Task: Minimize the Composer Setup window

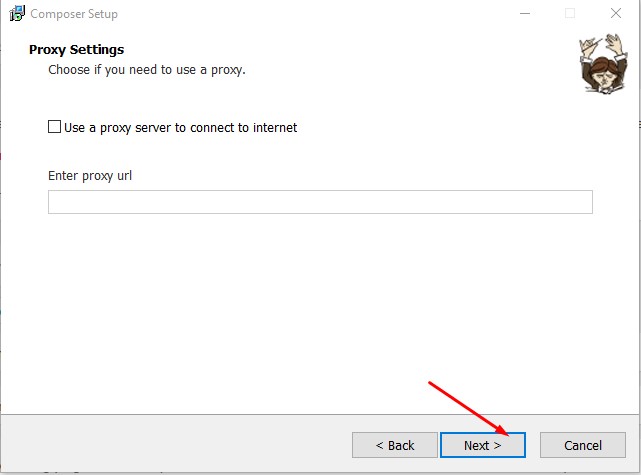Action: (x=524, y=14)
